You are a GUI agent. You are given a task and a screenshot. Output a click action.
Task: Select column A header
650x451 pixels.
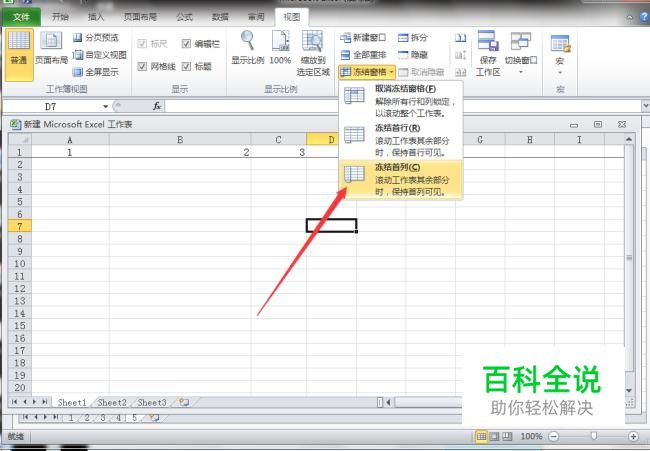pyautogui.click(x=70, y=140)
